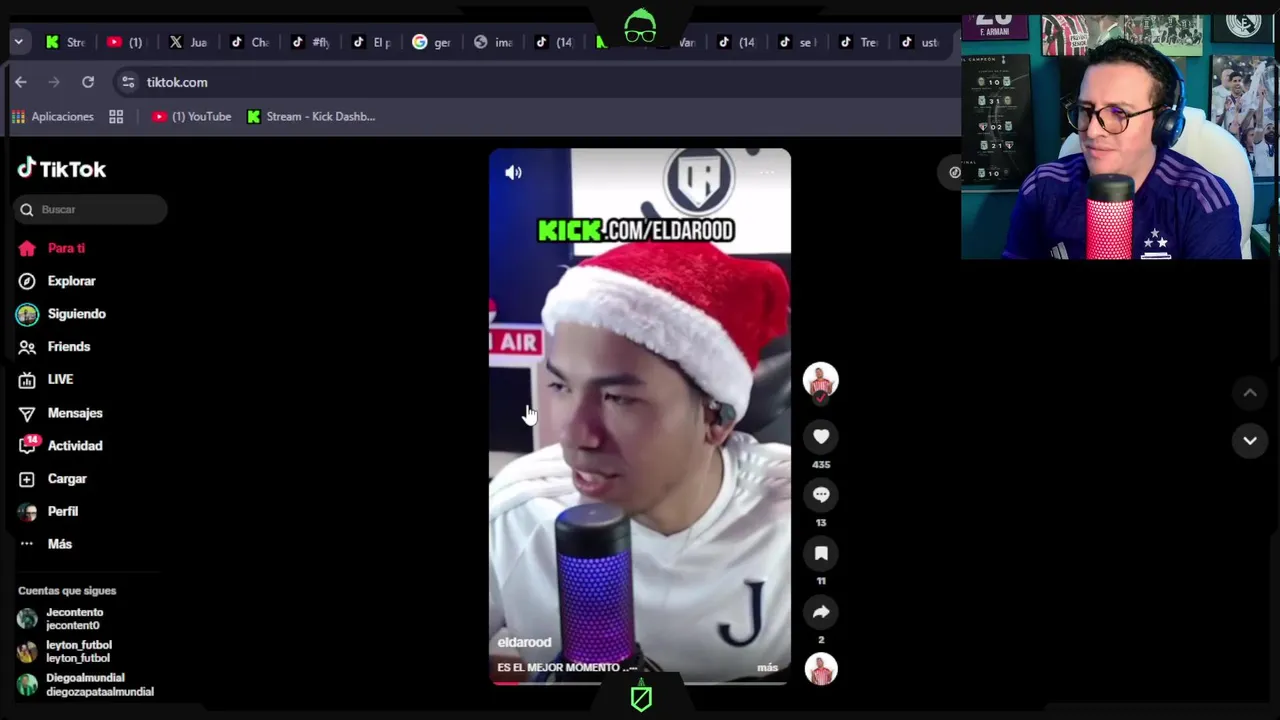Screen dimensions: 1280x720
Task: Switch to the El p tab
Action: 371,42
